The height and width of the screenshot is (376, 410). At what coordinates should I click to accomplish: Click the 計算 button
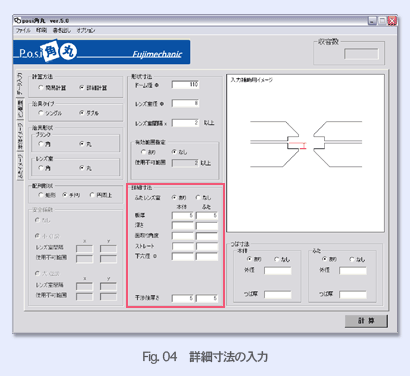pyautogui.click(x=366, y=321)
